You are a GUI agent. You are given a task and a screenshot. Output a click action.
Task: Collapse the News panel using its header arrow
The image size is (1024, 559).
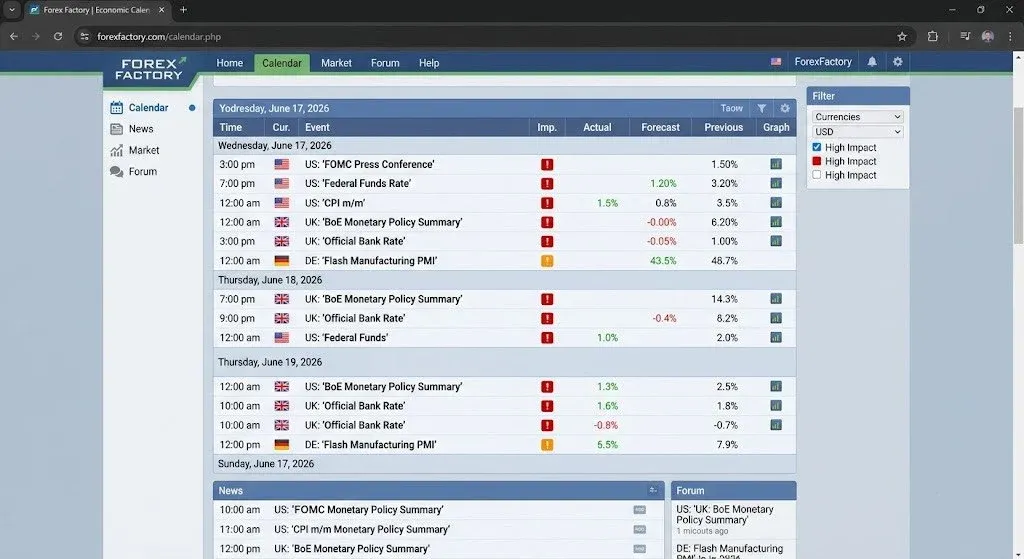click(652, 490)
